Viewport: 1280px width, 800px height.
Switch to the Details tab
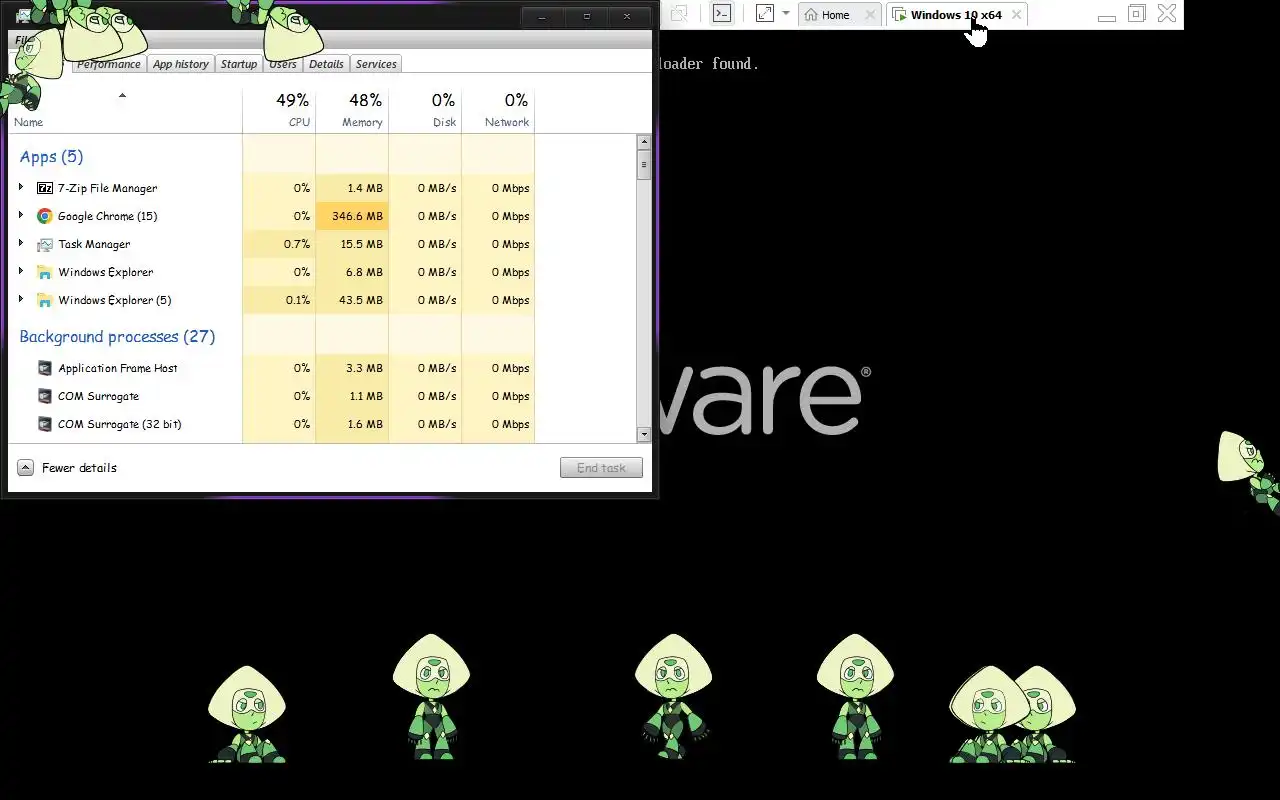click(326, 64)
